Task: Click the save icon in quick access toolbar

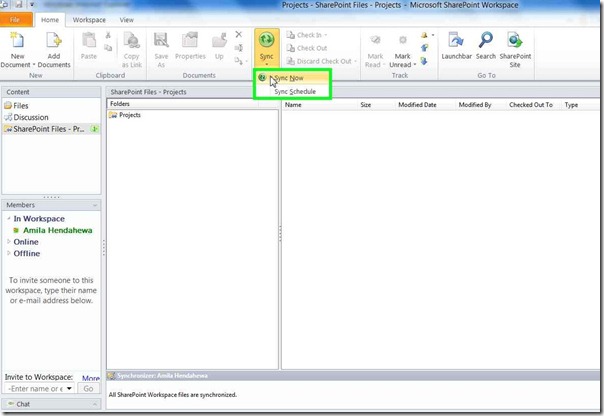Action: pos(19,5)
